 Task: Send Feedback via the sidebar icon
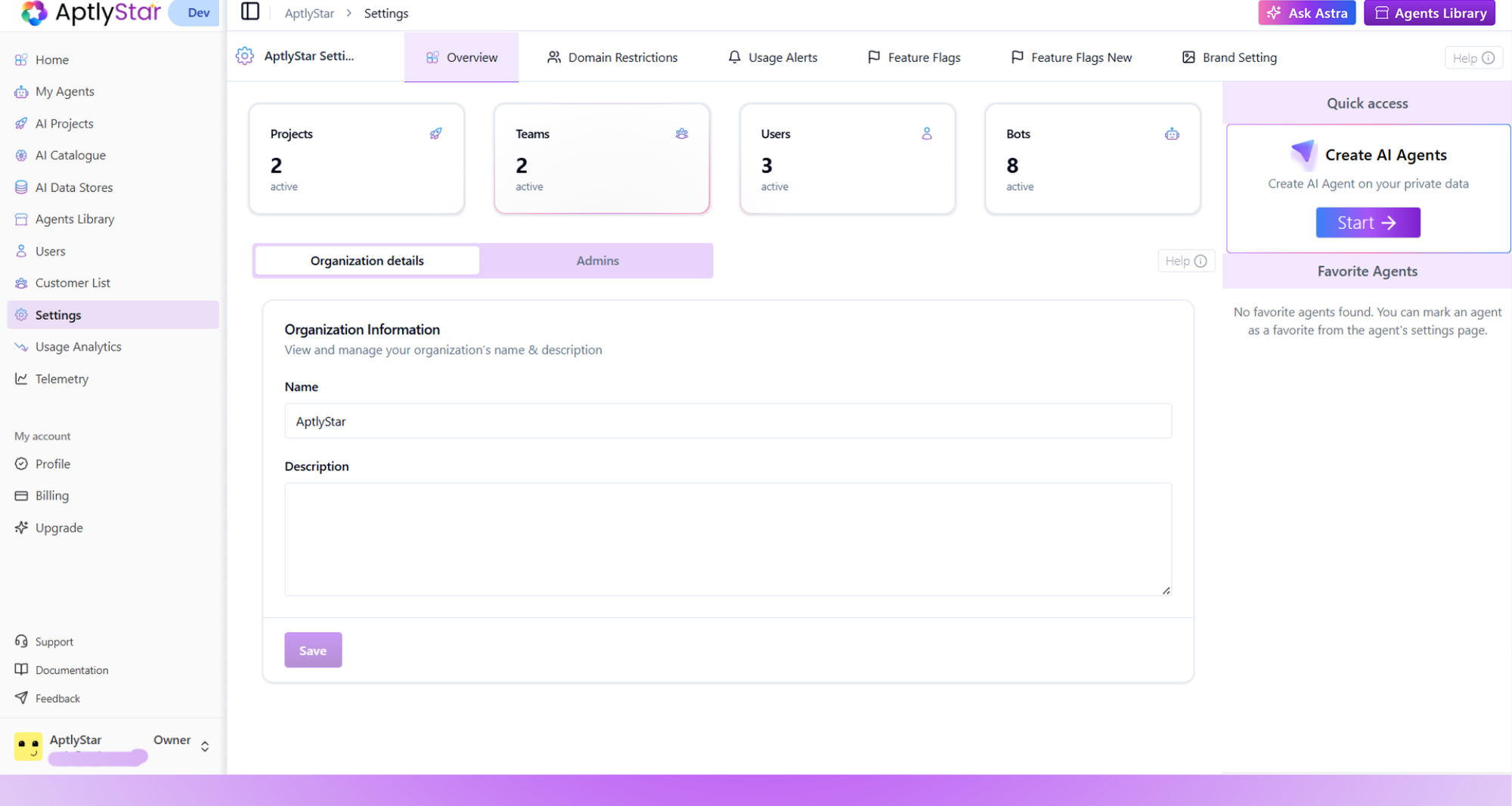20,698
